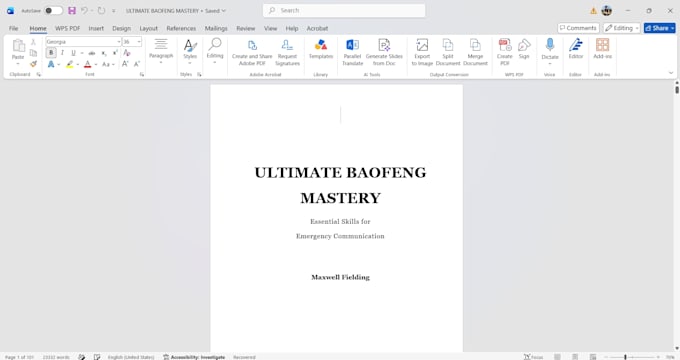Click Create and Share Adobe PDF
Screen dimensions: 680x360
click(x=252, y=53)
